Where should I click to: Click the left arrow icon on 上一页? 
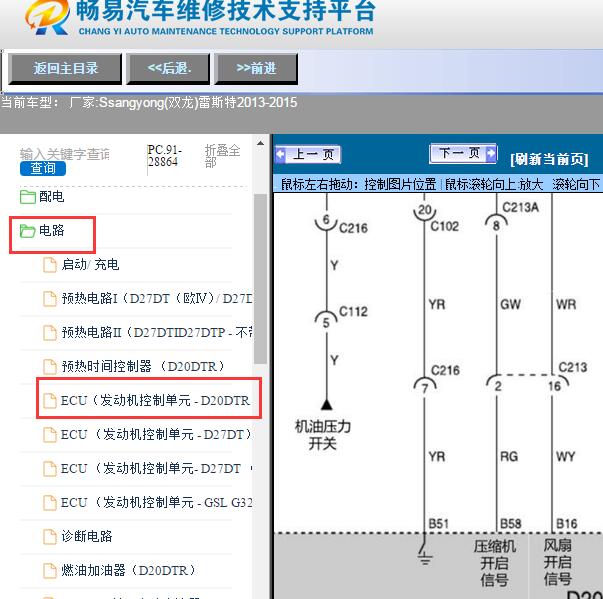click(280, 155)
